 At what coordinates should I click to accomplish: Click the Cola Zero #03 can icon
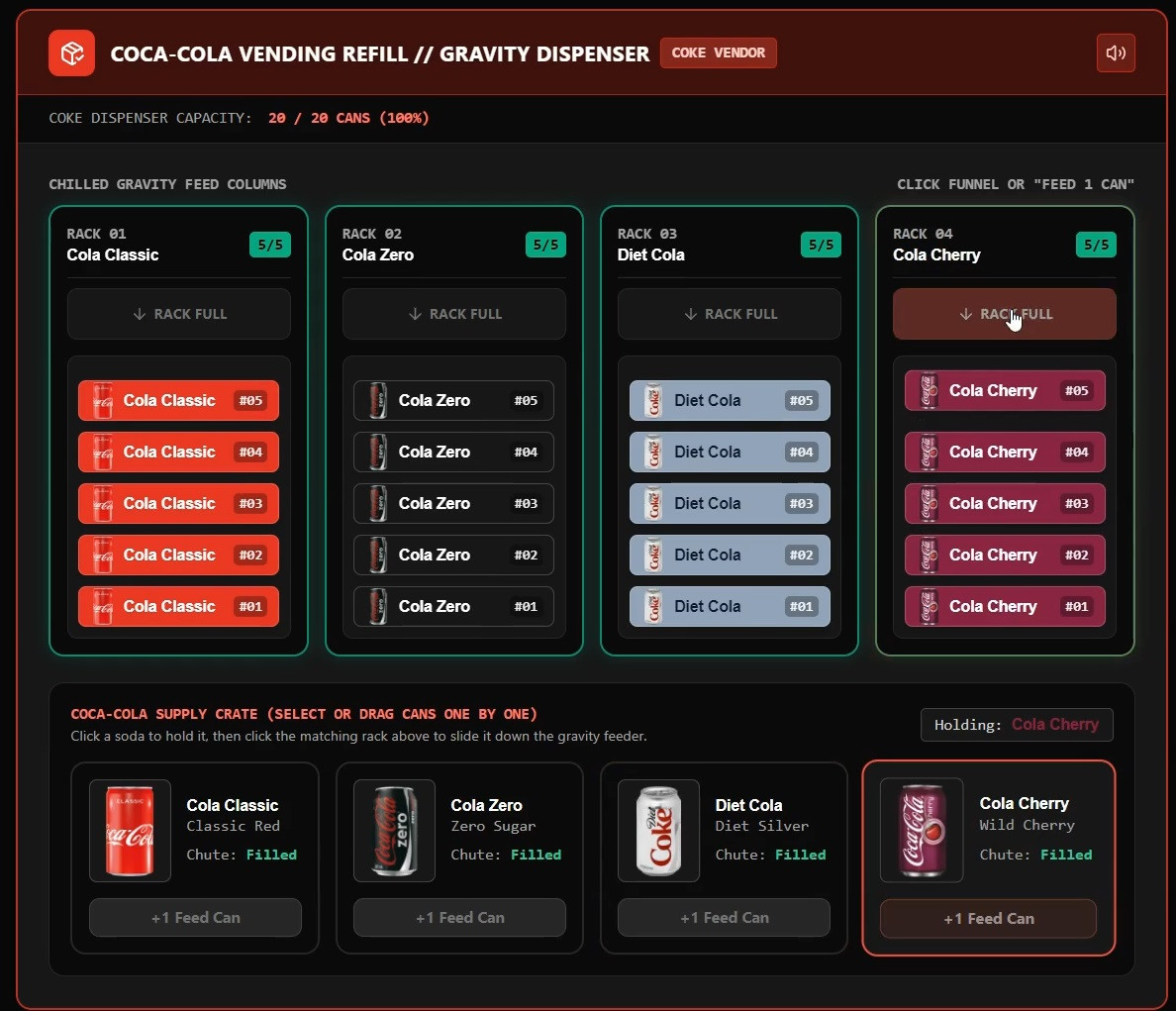tap(379, 503)
